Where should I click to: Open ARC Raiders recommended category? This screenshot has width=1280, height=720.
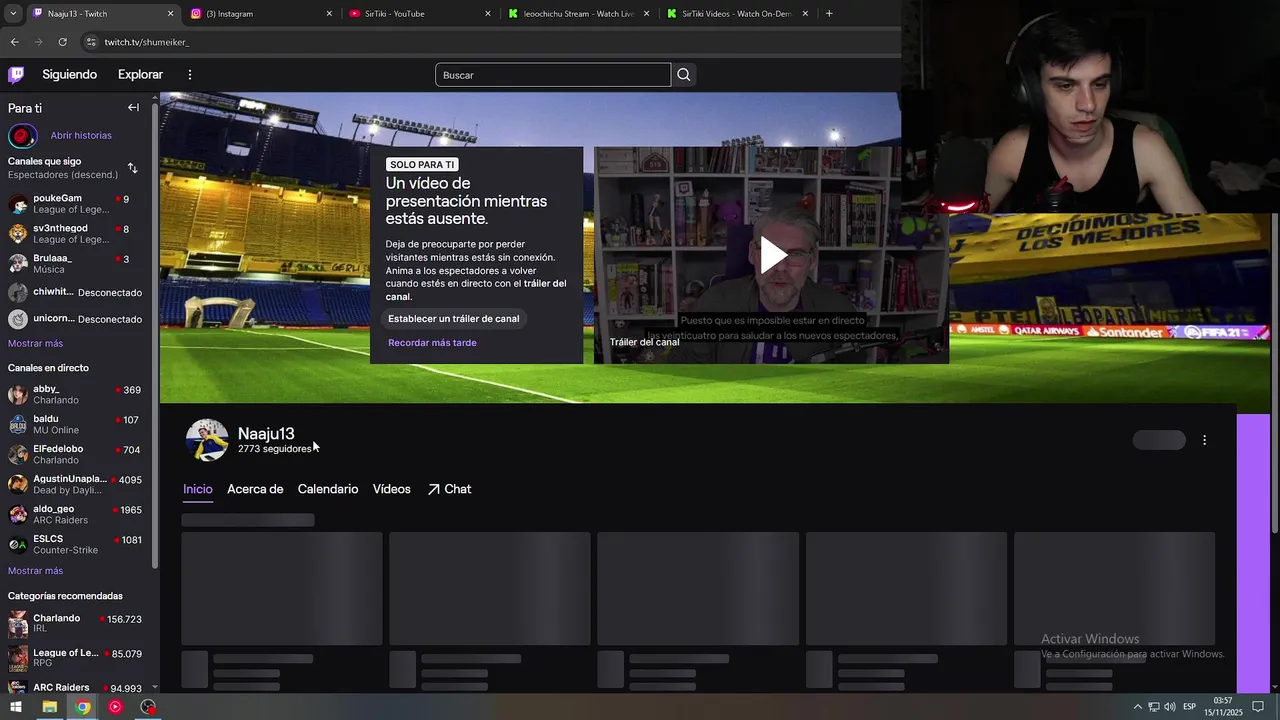(76, 687)
